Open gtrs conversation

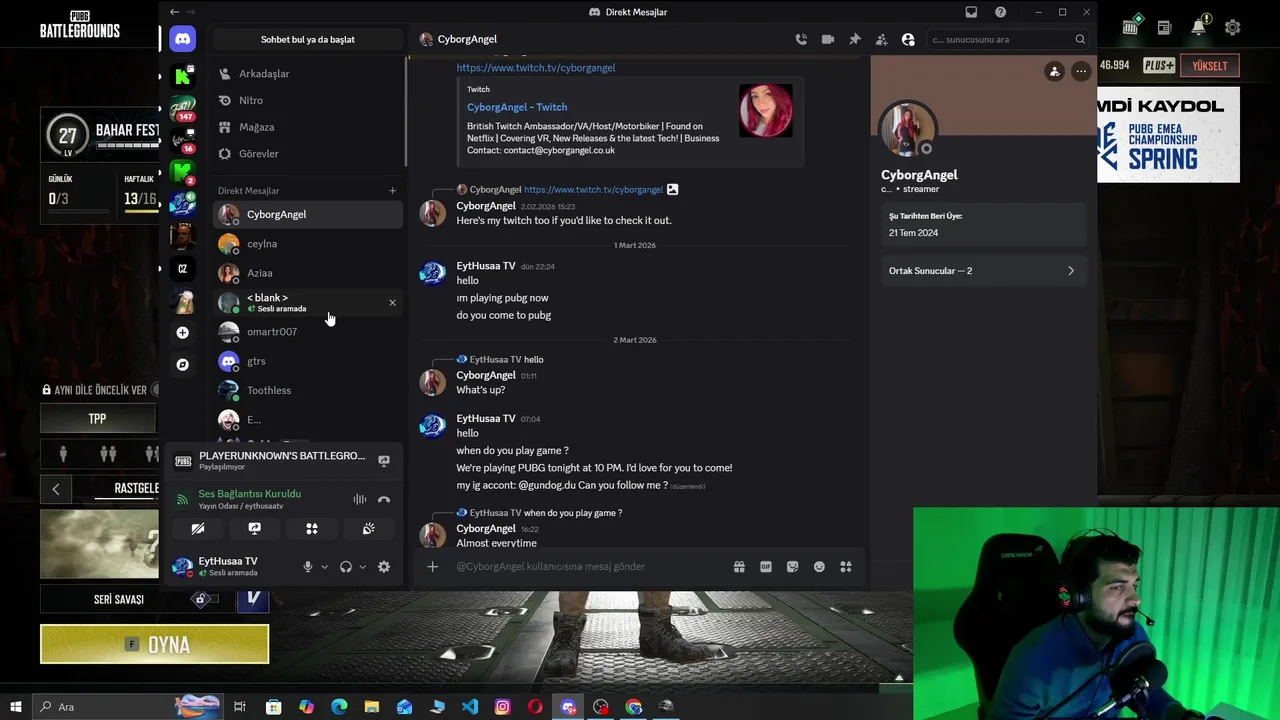click(308, 361)
